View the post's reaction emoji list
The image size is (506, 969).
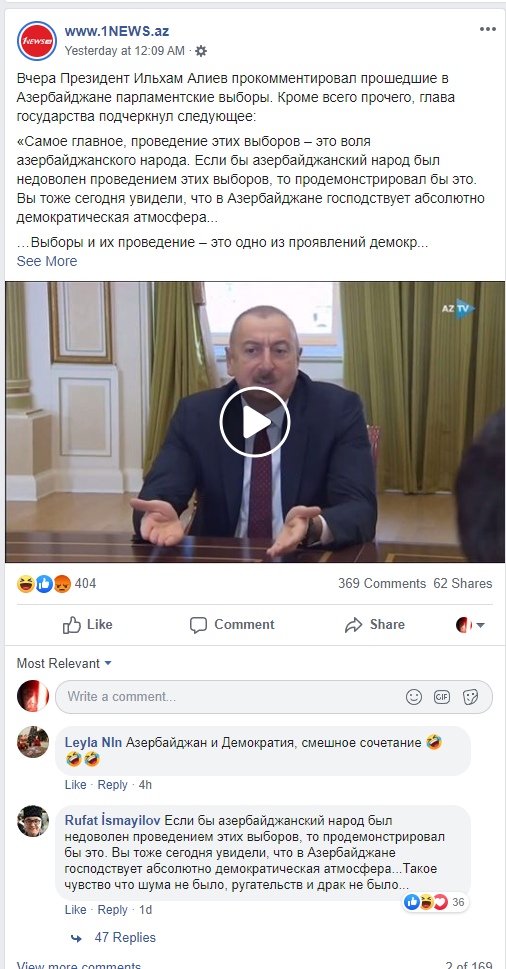[44, 583]
